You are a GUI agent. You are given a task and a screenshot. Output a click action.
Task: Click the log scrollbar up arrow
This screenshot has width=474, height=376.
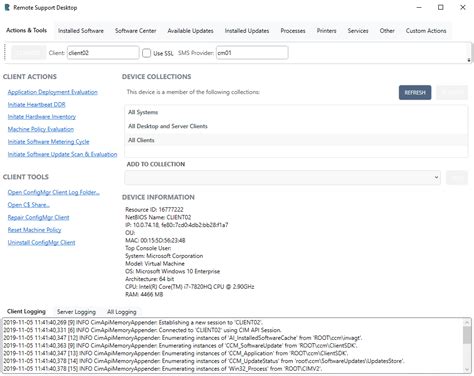point(467,322)
